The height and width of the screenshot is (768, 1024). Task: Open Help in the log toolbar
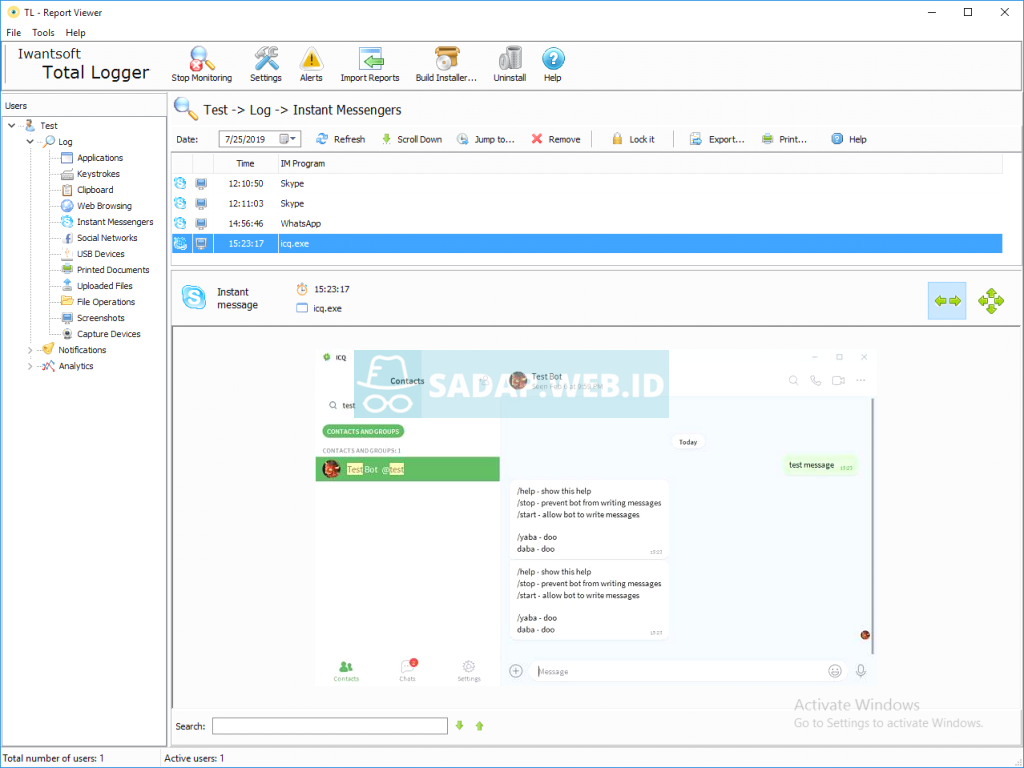(849, 139)
